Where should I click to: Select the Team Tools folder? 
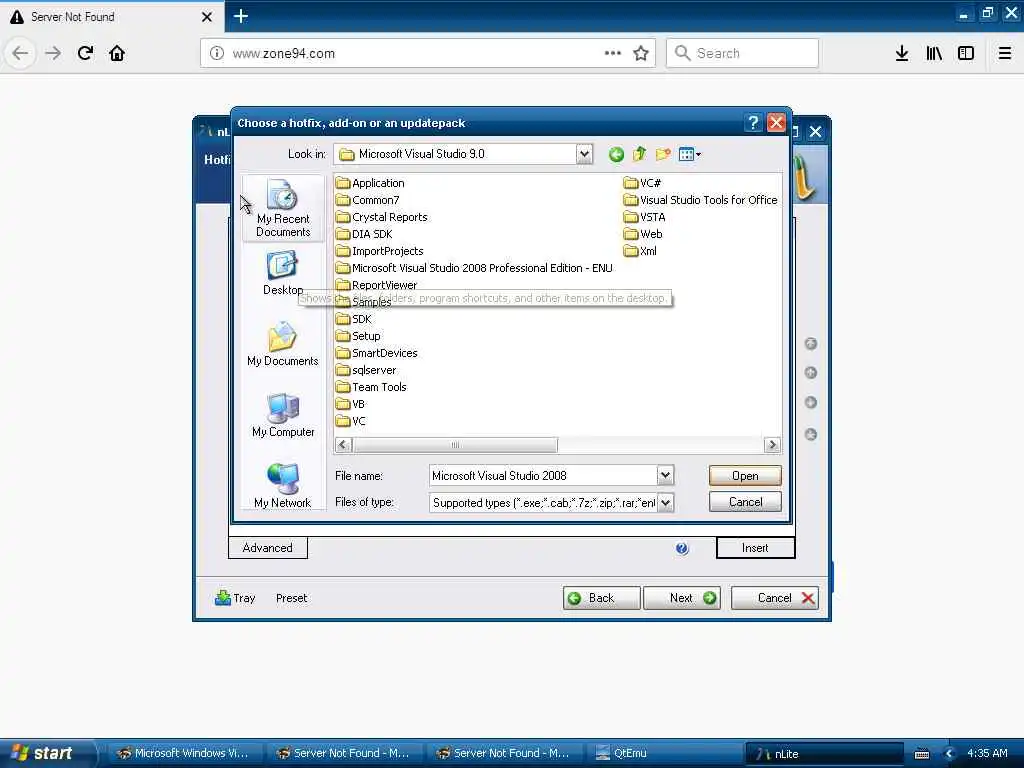(x=371, y=387)
